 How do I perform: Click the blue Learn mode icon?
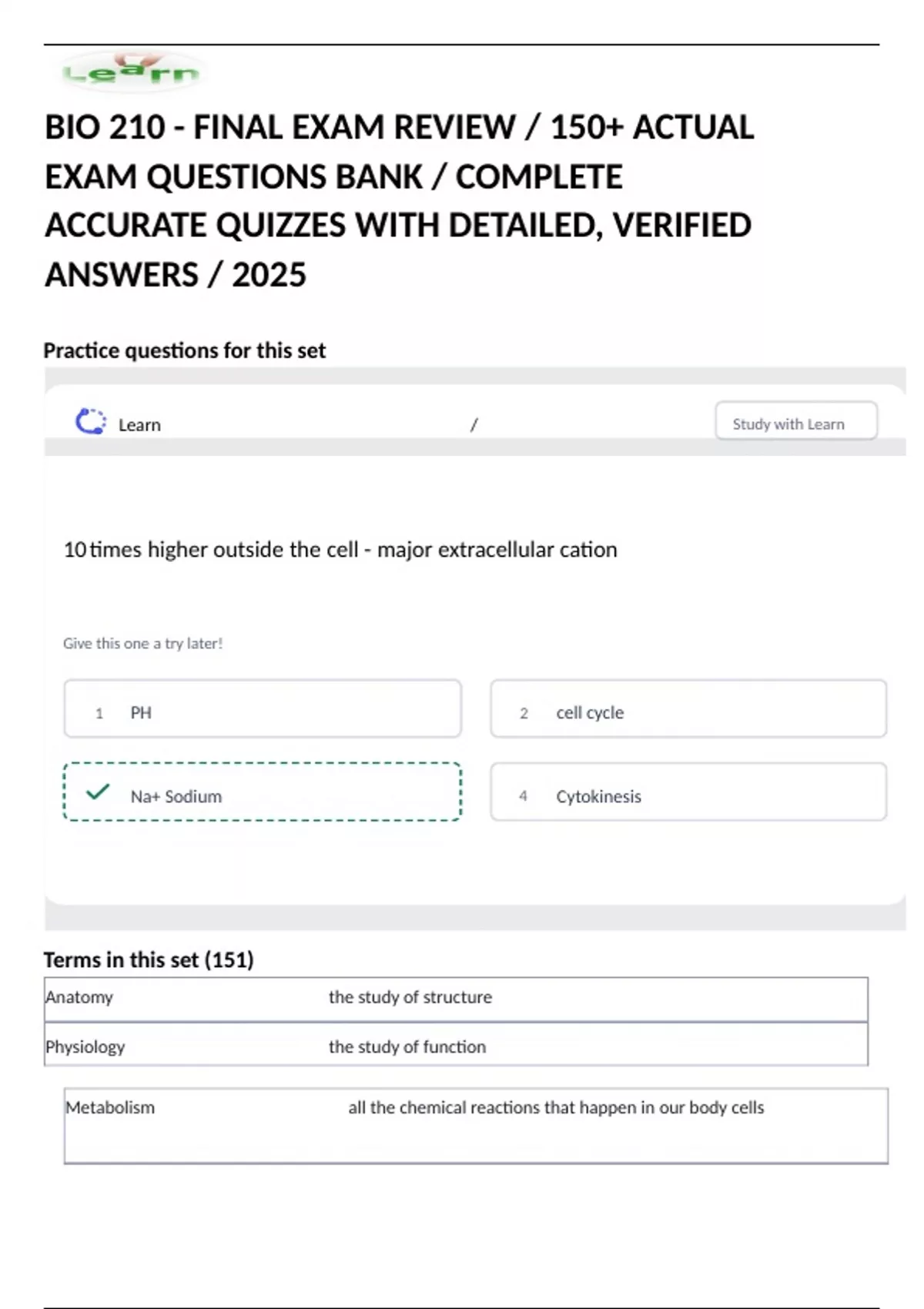coord(91,422)
